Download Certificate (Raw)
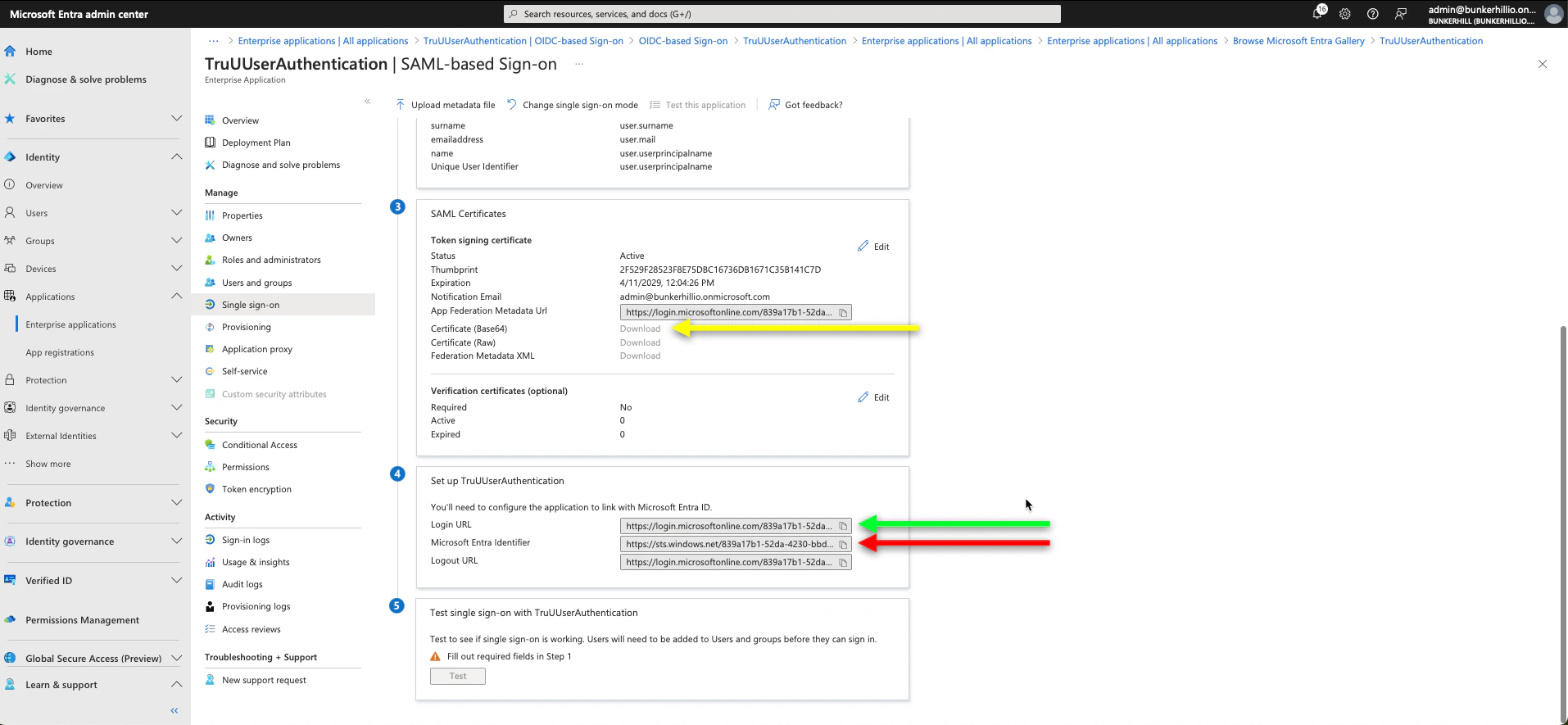Viewport: 1568px width, 725px height. pos(640,342)
